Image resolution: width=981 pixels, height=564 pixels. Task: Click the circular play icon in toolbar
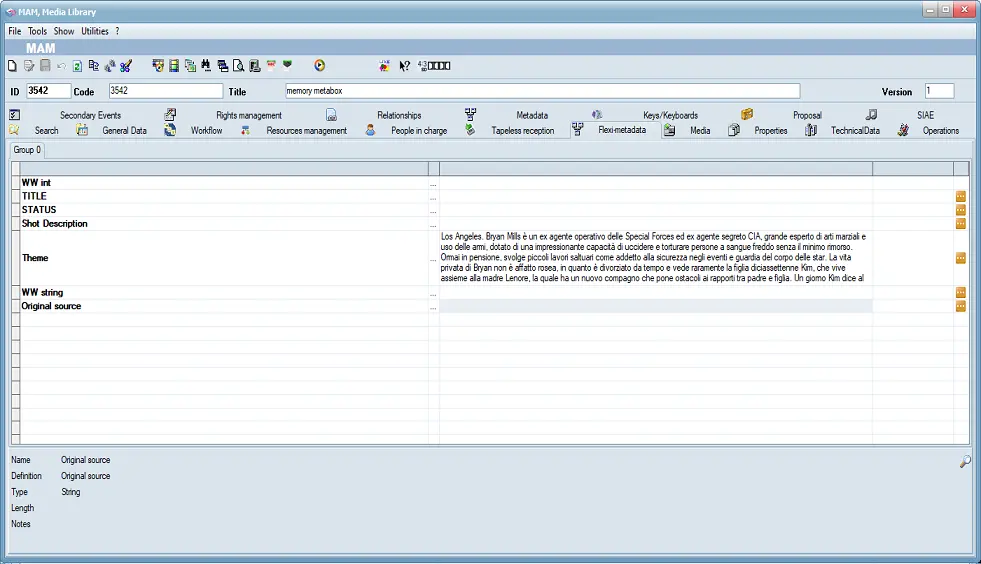(319, 66)
